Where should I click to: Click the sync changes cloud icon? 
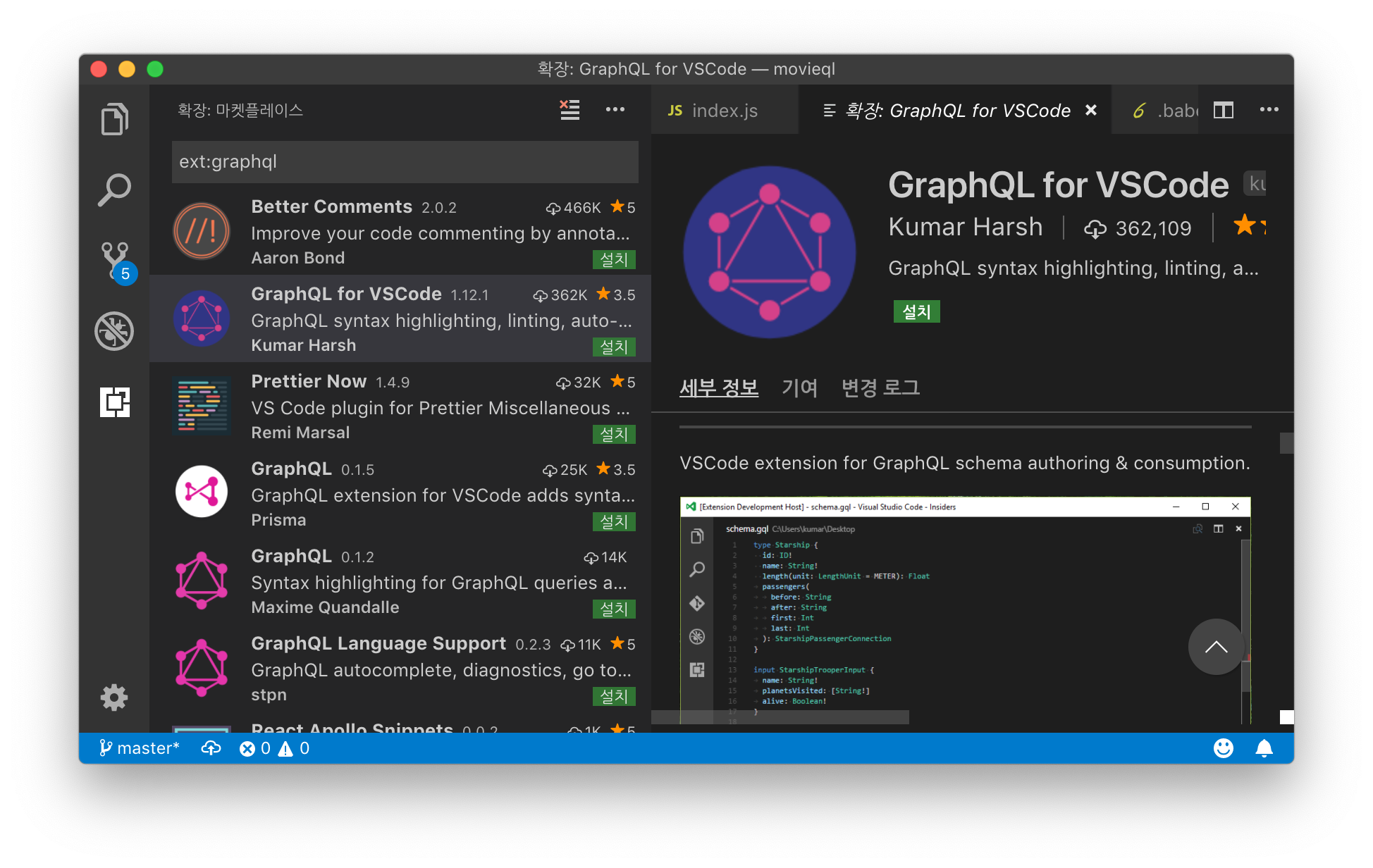point(211,748)
